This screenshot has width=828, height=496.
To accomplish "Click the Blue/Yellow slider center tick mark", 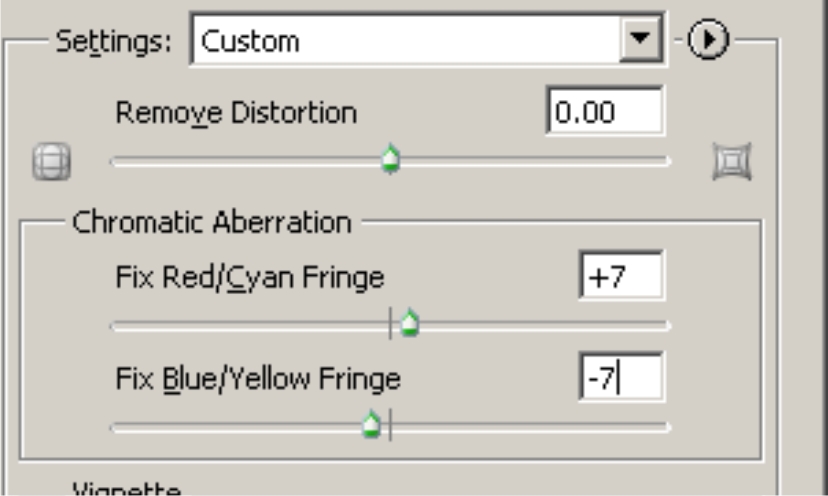I will [x=391, y=426].
